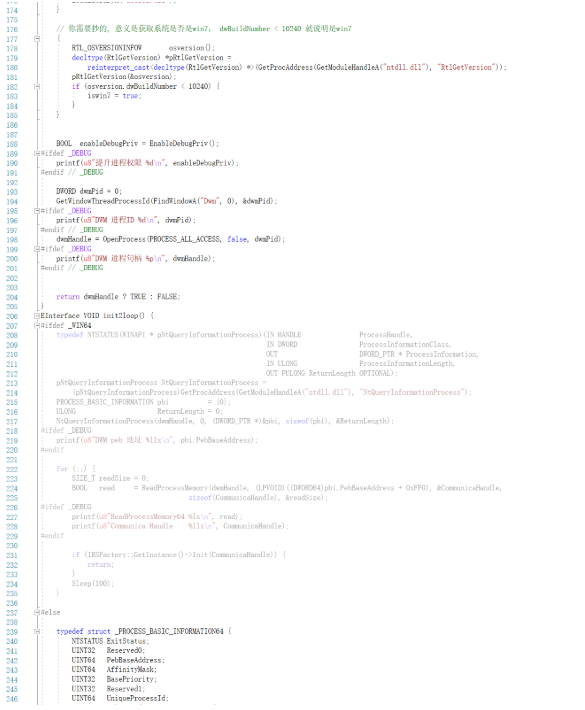Click the "RtlGetVersion" string literal

[x=466, y=67]
